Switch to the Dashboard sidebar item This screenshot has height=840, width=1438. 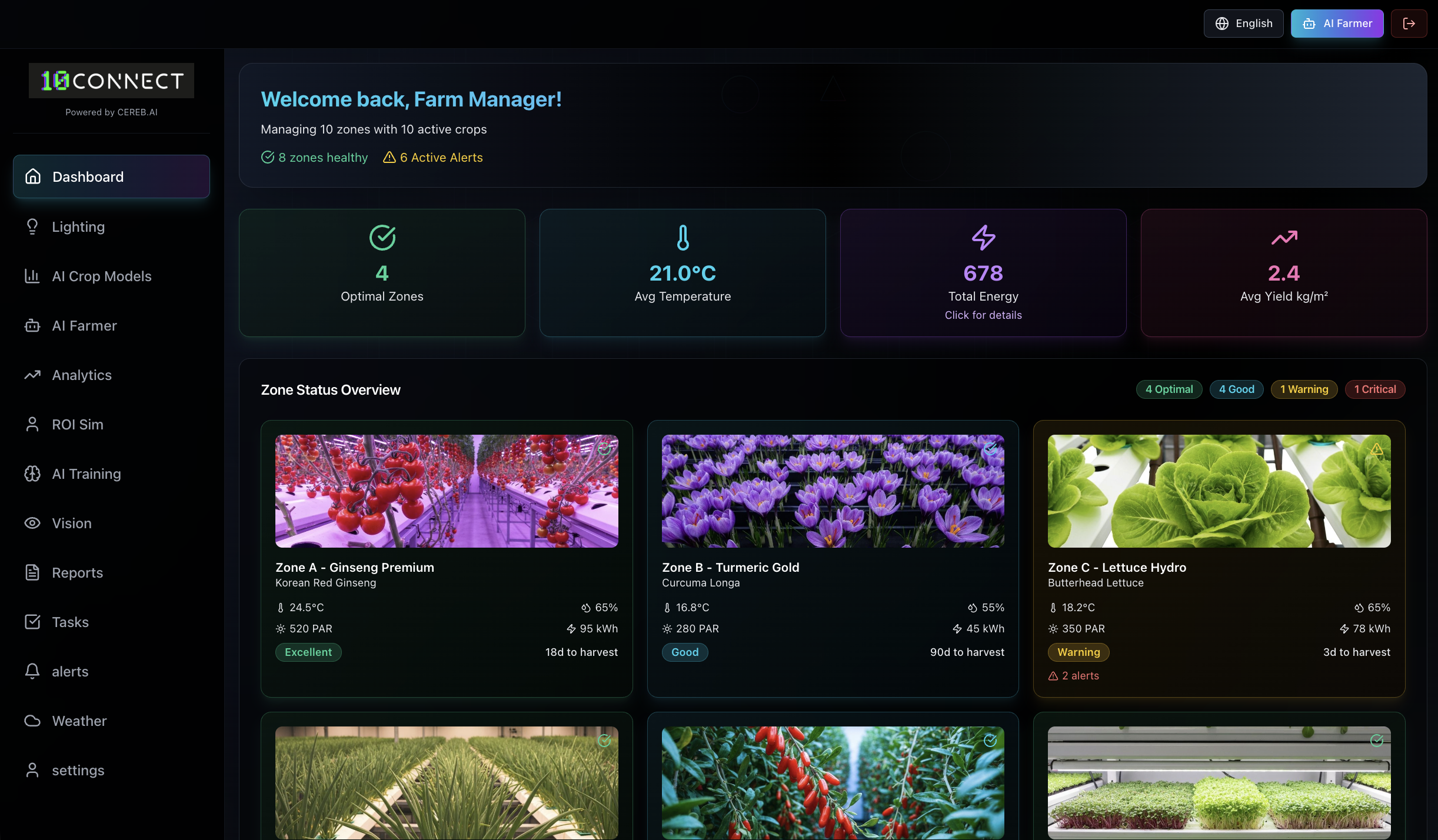click(x=88, y=176)
